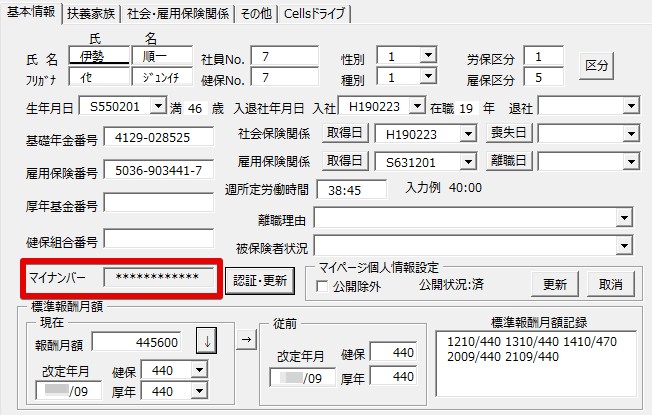Click the 基礎年金番号 input field
The width and height of the screenshot is (652, 415).
pos(158,137)
